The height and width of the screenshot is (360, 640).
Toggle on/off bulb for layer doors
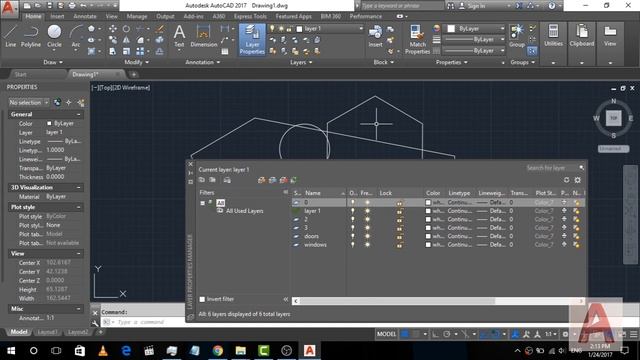(x=353, y=236)
